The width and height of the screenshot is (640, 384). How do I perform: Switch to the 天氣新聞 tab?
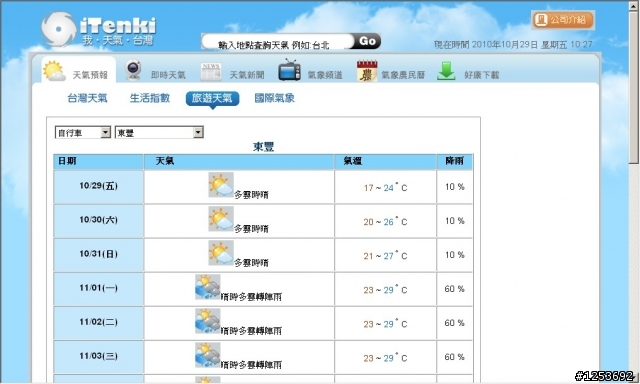pos(232,71)
